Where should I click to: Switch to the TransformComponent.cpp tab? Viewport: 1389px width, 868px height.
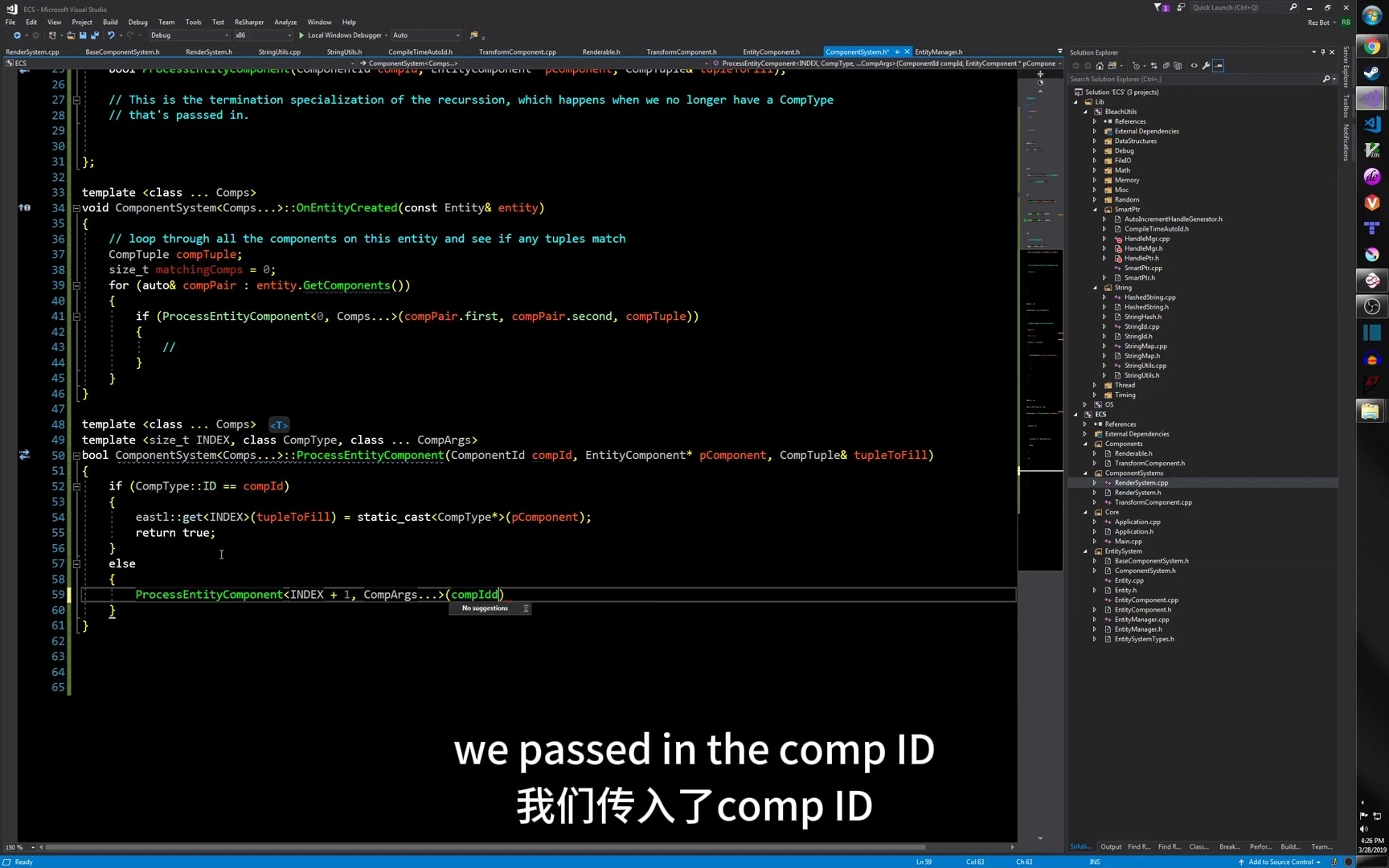[517, 52]
